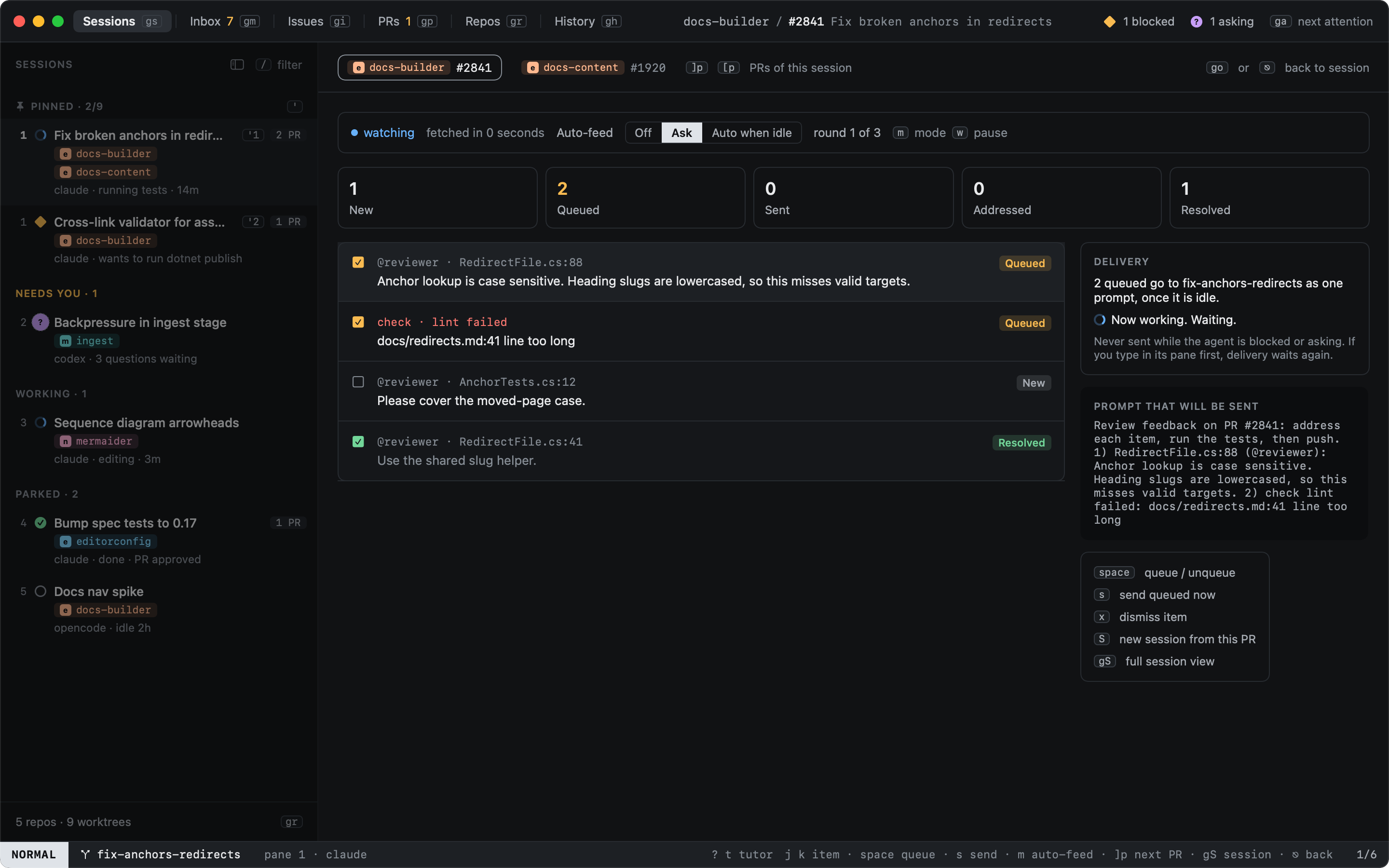Click spinner icon on Fix broken anchors session

point(41,135)
